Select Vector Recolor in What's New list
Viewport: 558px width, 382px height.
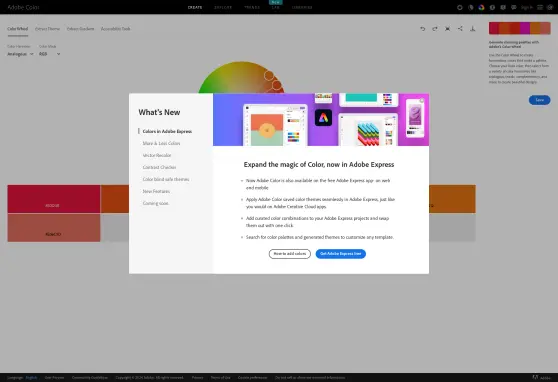[157, 155]
